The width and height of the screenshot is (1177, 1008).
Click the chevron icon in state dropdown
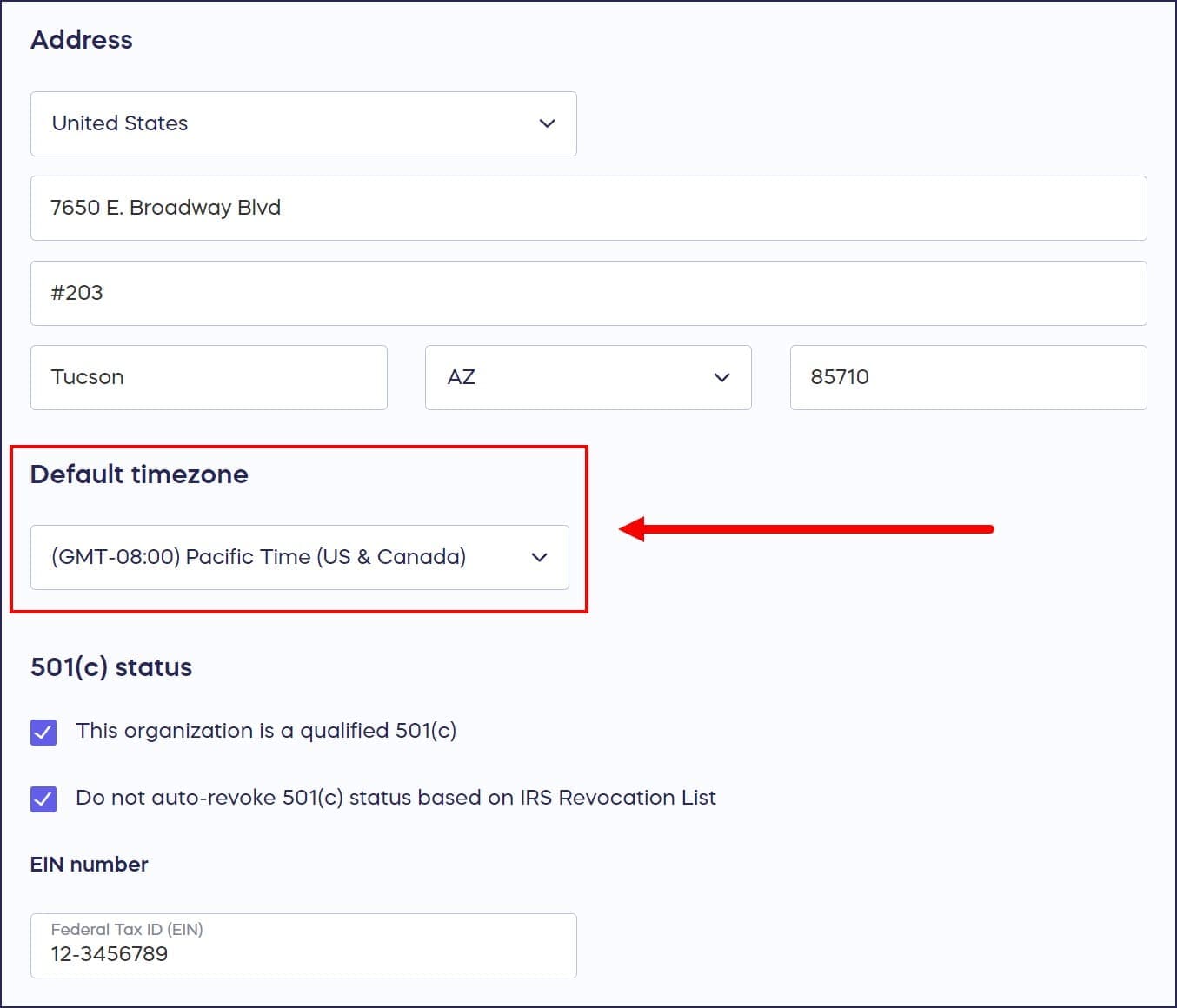pos(721,378)
